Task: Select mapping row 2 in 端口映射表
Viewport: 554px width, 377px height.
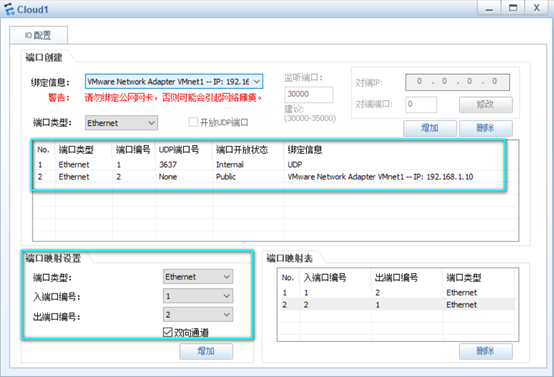Action: click(x=397, y=305)
